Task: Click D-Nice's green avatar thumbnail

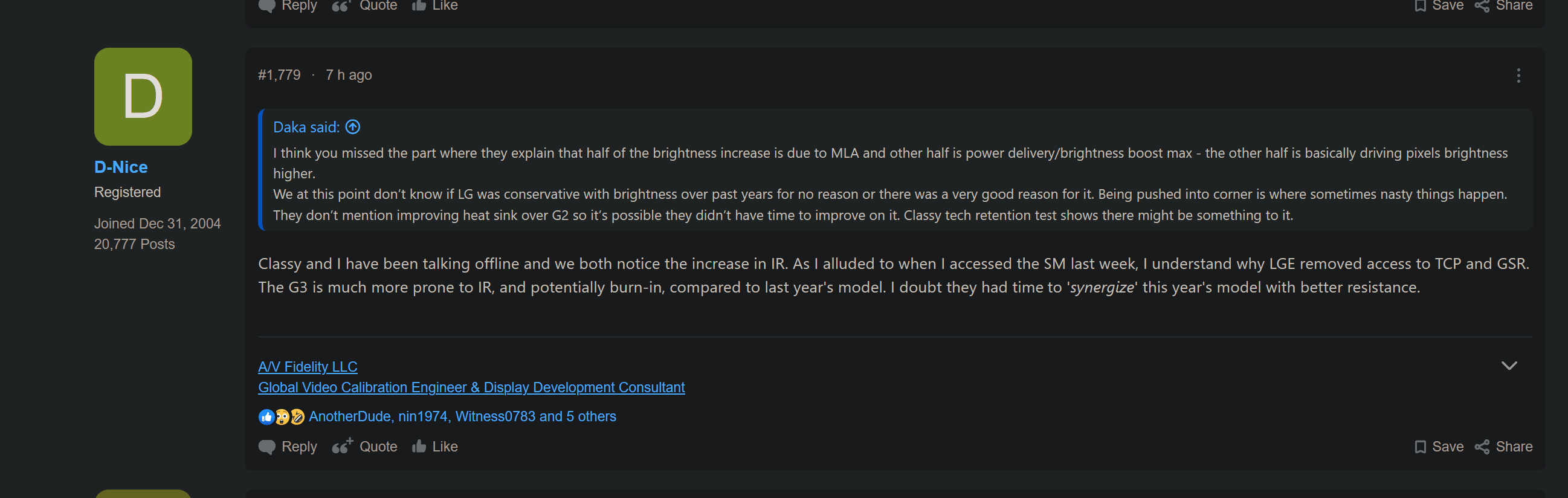Action: [143, 97]
